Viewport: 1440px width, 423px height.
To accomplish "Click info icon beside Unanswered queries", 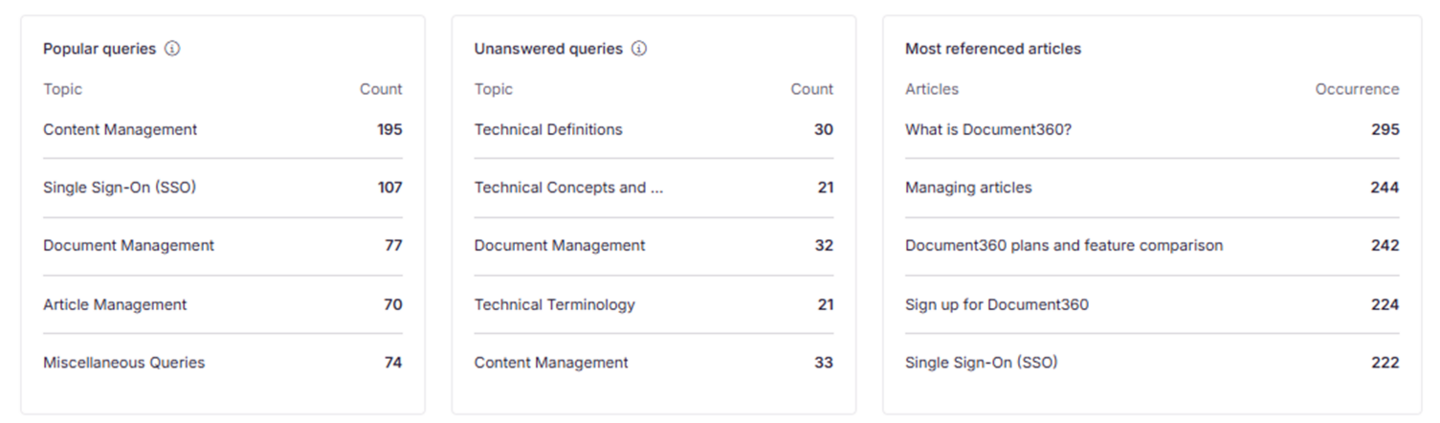I will (x=639, y=48).
